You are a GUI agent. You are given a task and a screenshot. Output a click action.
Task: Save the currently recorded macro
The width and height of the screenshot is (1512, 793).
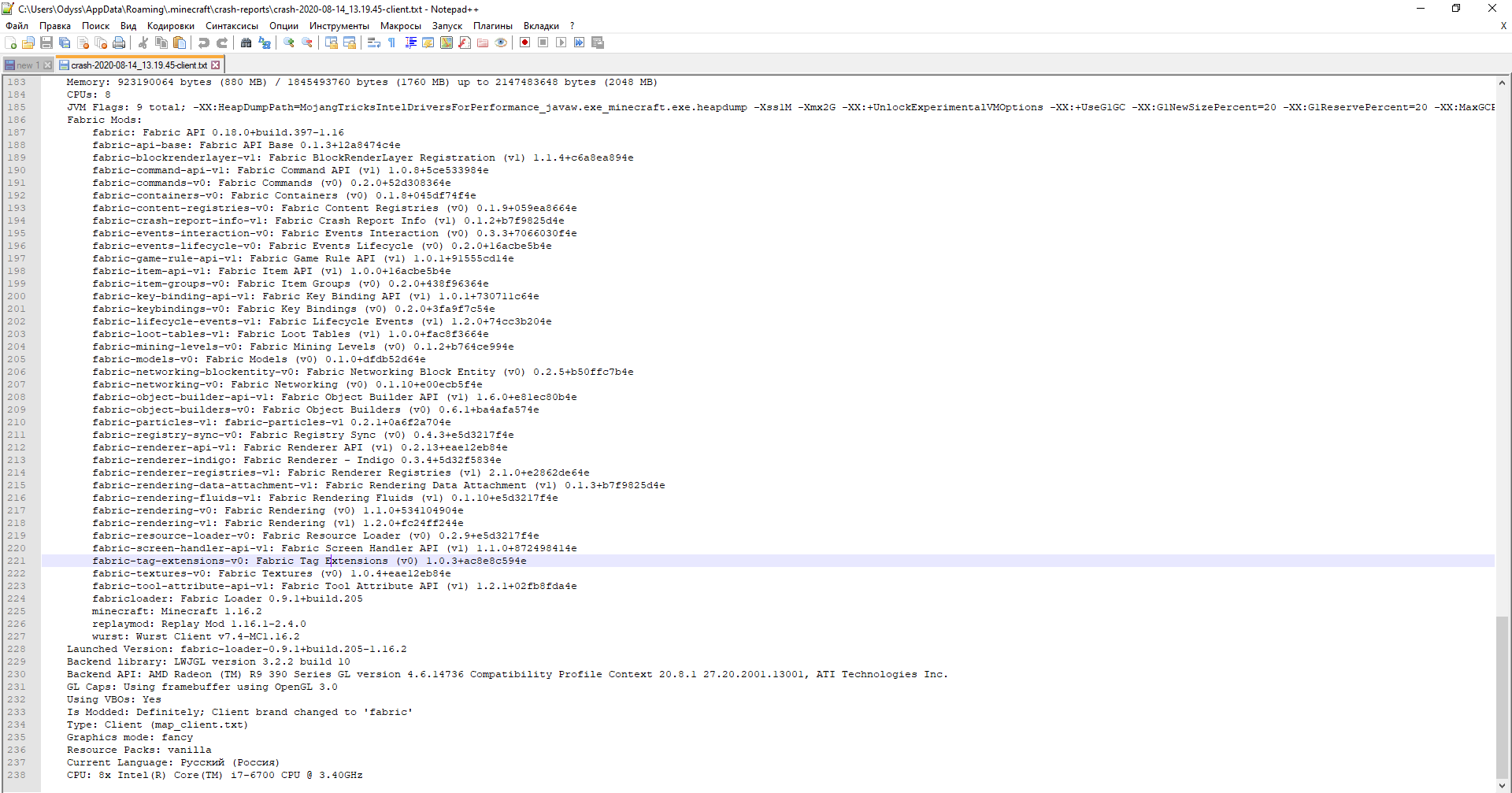coord(598,43)
